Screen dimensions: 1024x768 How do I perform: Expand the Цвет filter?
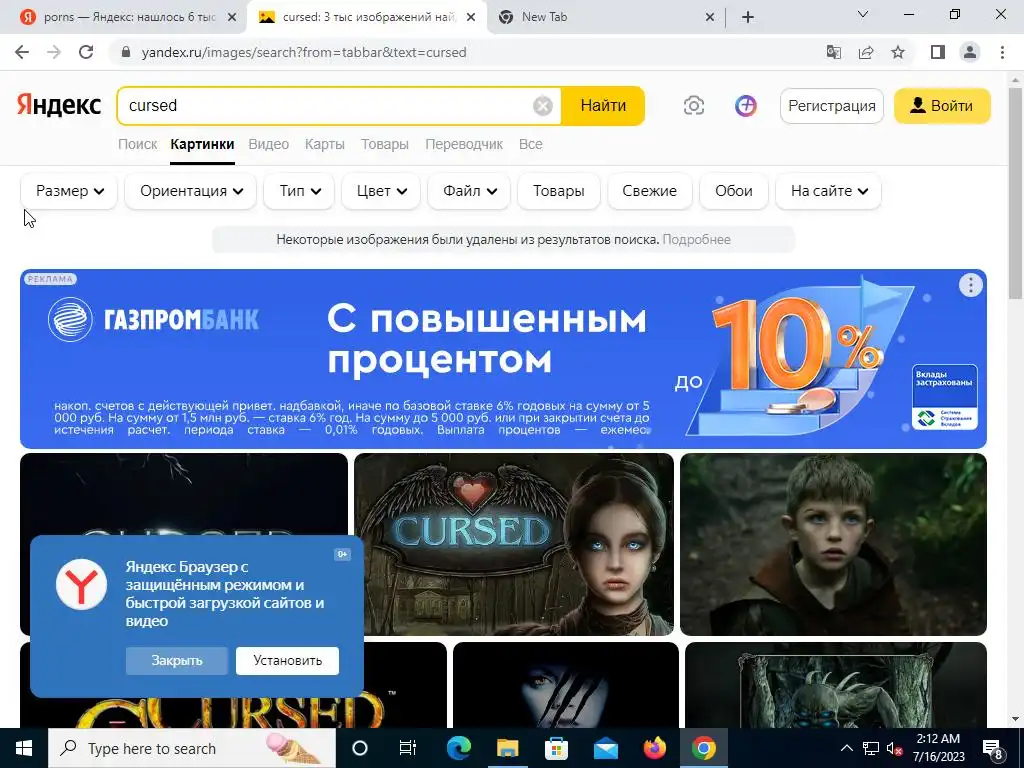(381, 191)
